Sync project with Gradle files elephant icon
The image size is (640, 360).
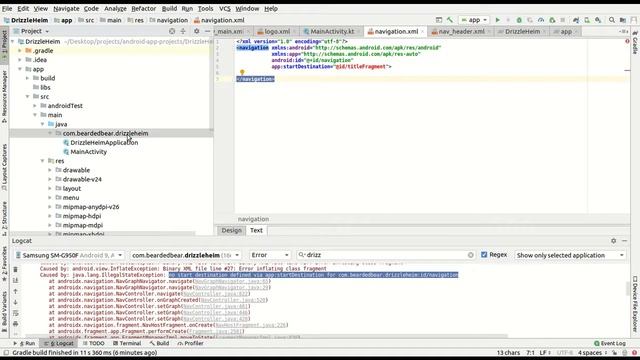click(x=576, y=20)
